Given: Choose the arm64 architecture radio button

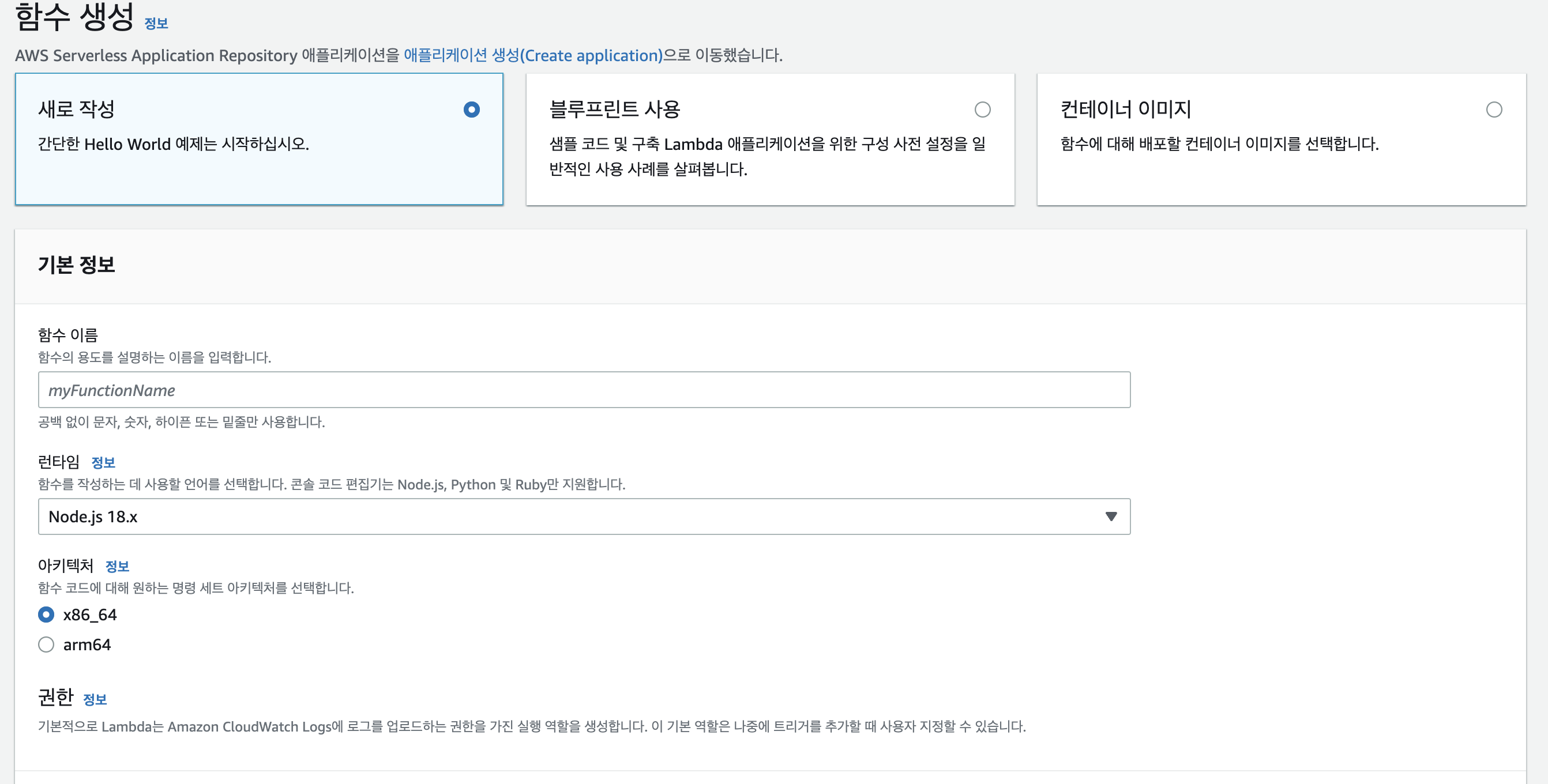Looking at the screenshot, I should pos(46,644).
